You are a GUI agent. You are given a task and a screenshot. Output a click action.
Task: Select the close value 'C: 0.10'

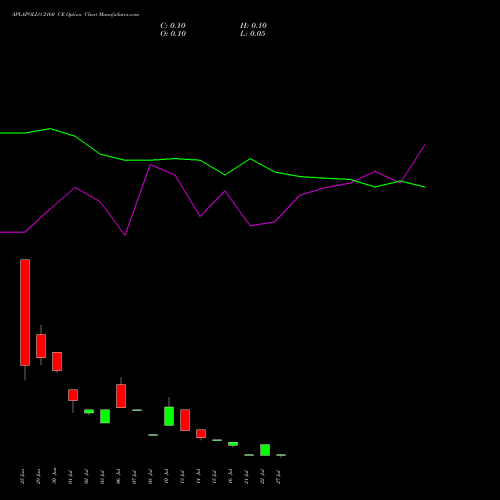pyautogui.click(x=173, y=26)
